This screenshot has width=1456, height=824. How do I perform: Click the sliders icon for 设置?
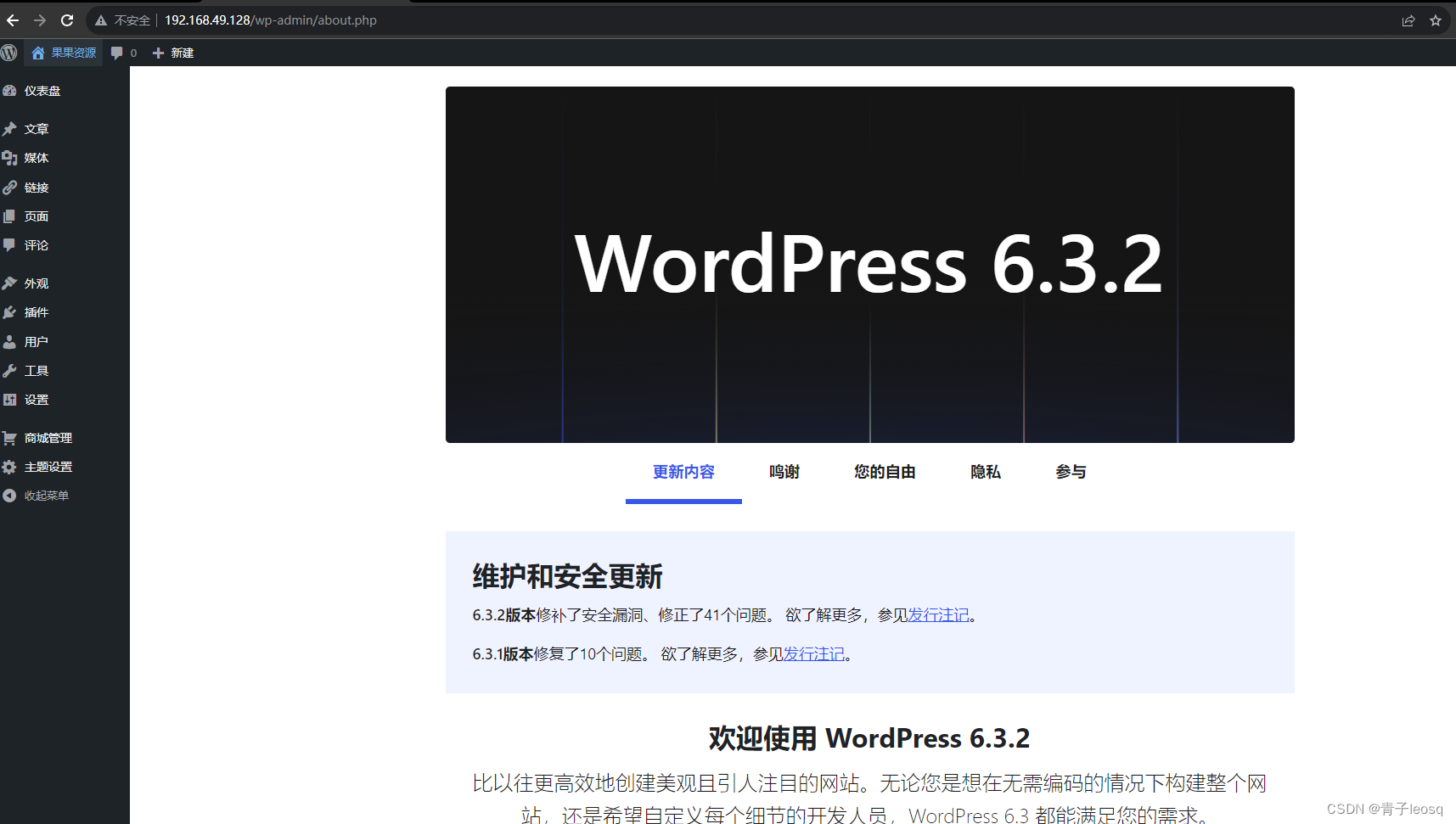pyautogui.click(x=9, y=400)
